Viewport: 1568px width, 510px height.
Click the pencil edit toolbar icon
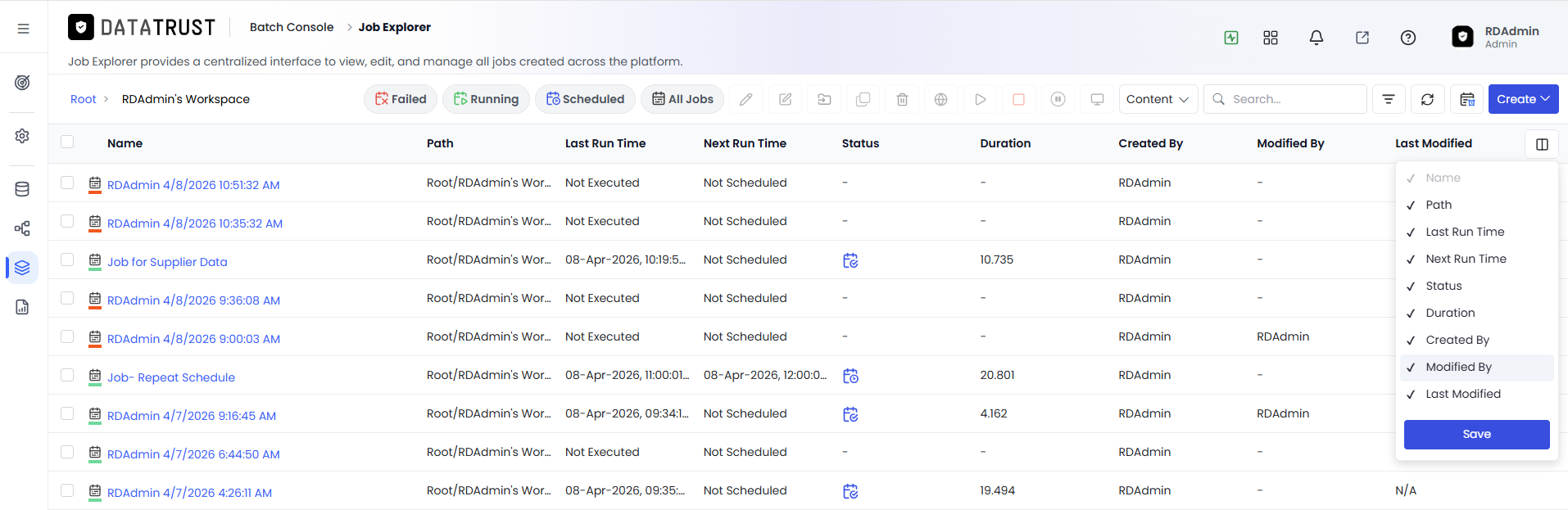point(746,99)
